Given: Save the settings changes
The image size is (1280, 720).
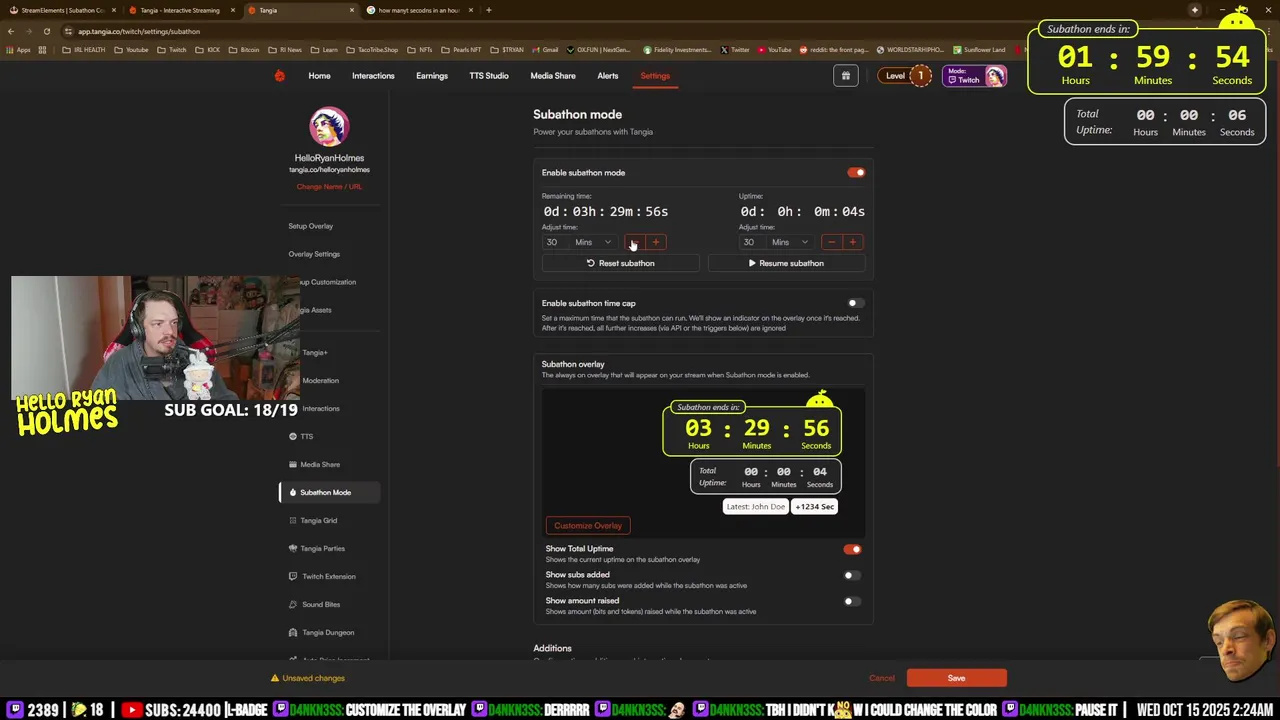Looking at the screenshot, I should [956, 678].
